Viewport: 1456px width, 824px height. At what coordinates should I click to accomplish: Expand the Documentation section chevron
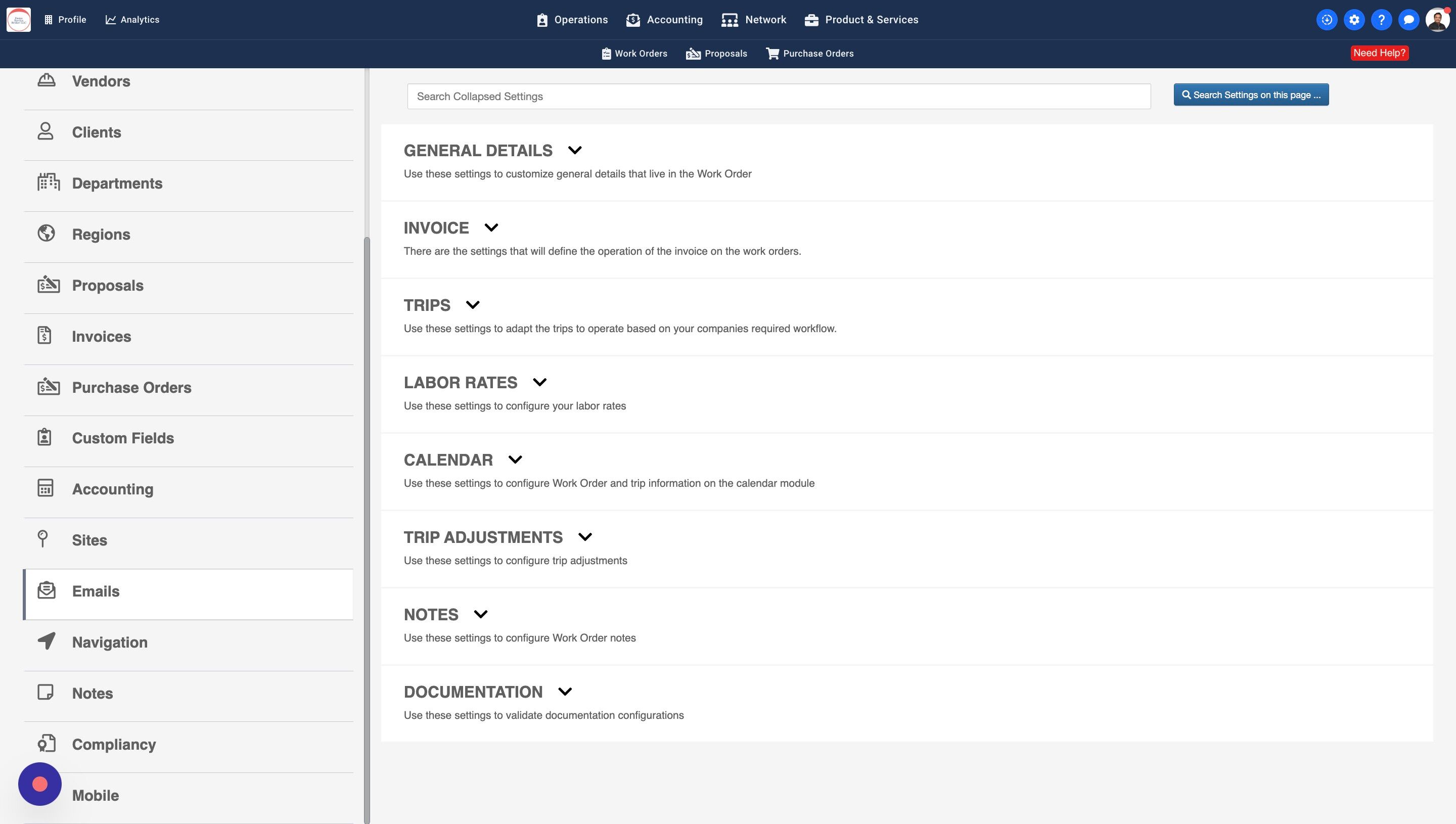564,692
